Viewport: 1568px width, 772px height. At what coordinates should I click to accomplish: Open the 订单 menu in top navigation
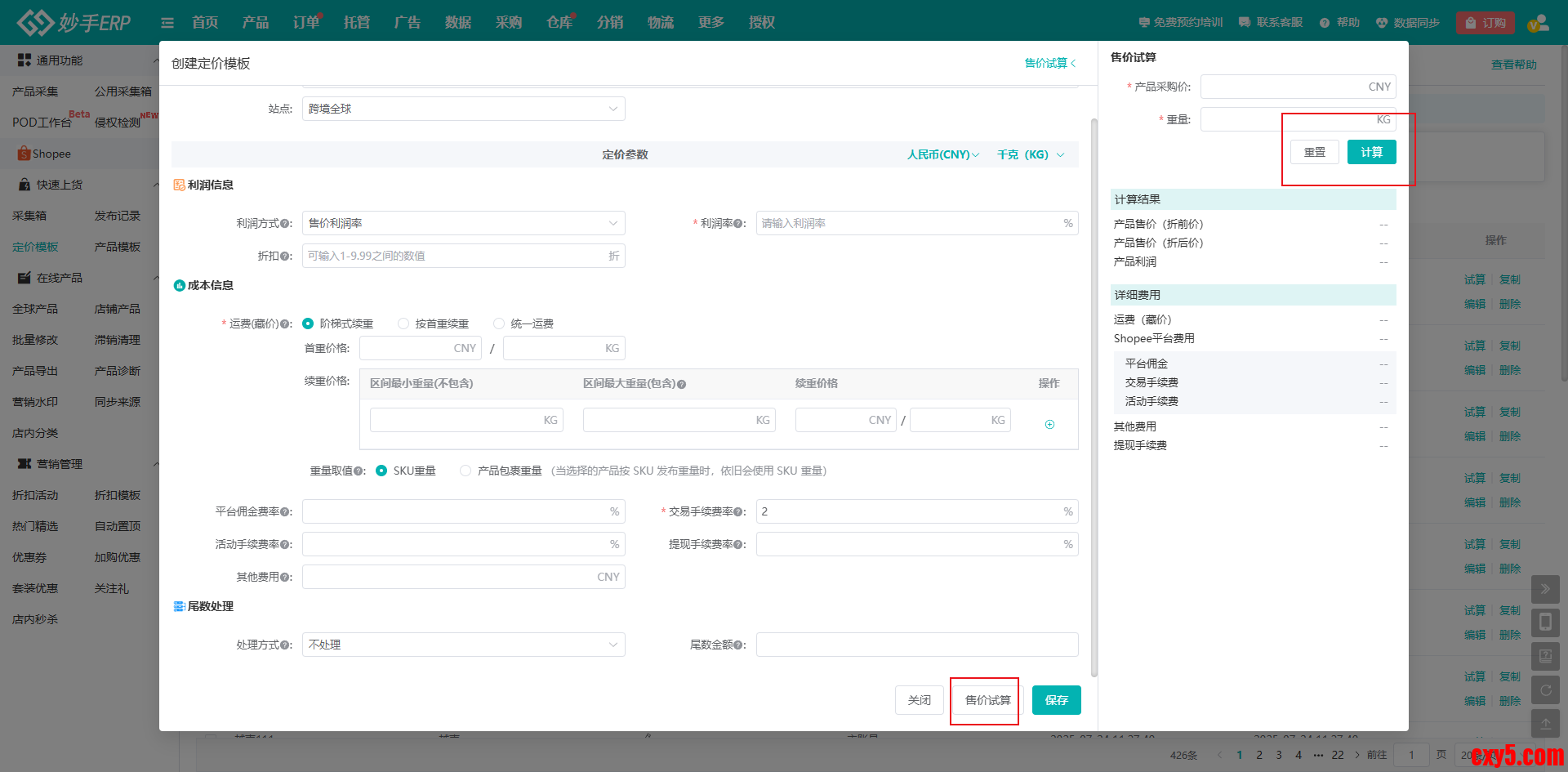point(306,23)
